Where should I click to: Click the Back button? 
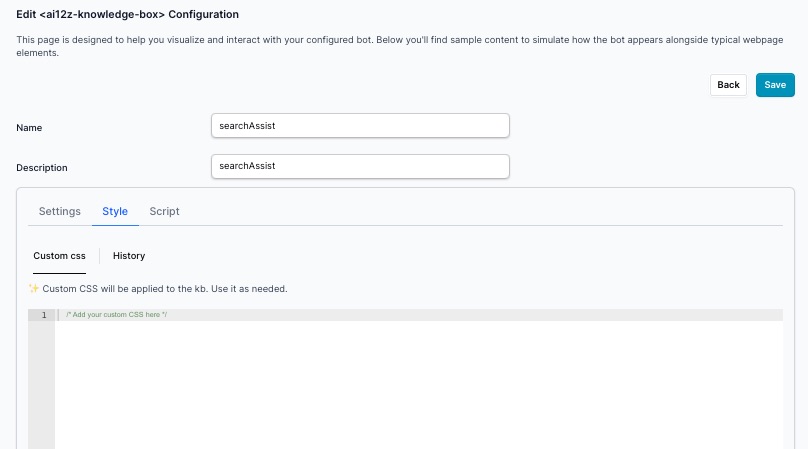click(x=728, y=85)
